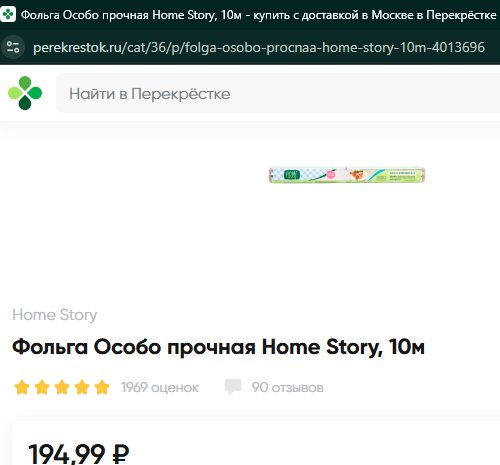Open the '90 отзывов' reviews link
This screenshot has height=465, width=500.
click(288, 388)
